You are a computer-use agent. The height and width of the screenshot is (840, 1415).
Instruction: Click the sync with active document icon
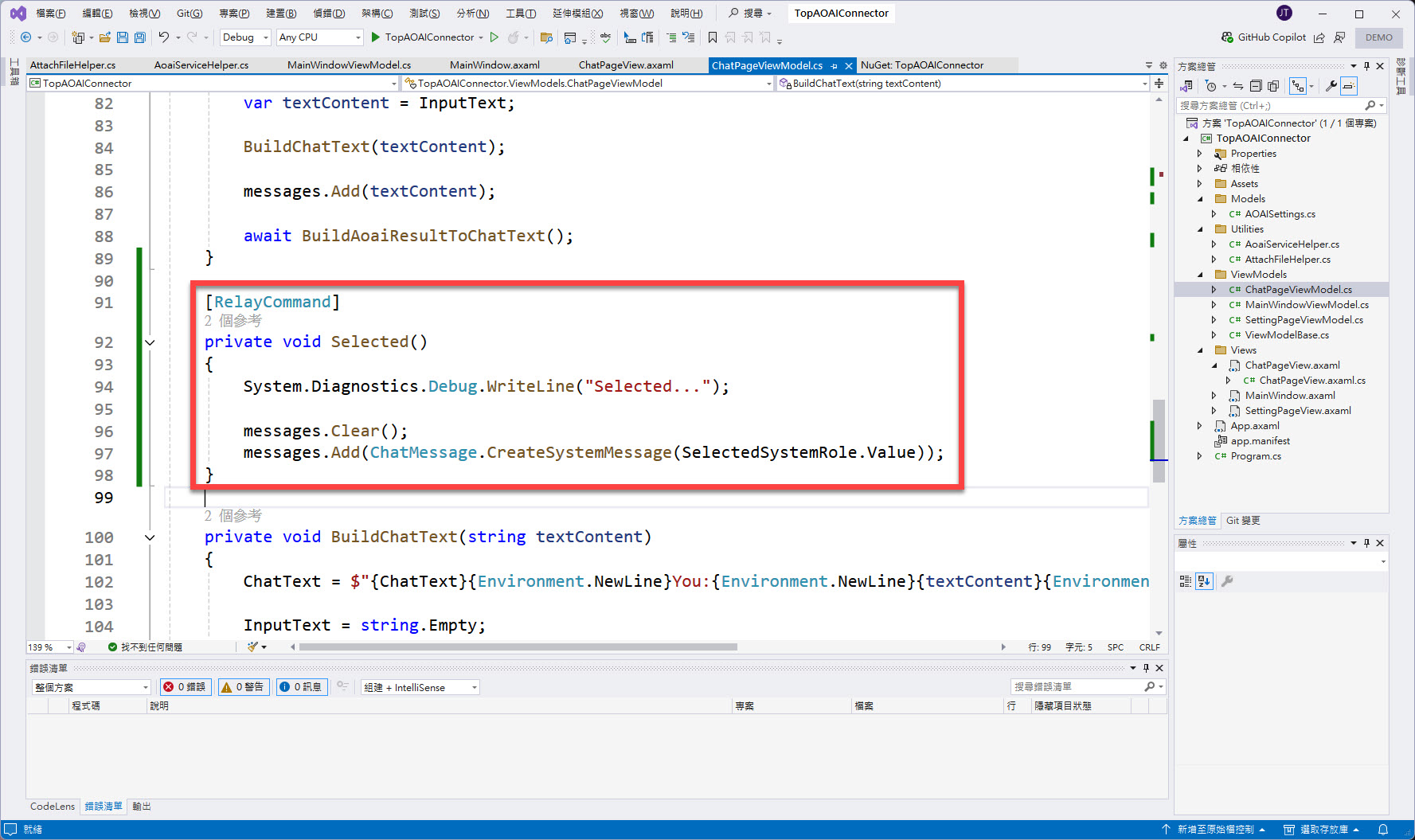1238,86
